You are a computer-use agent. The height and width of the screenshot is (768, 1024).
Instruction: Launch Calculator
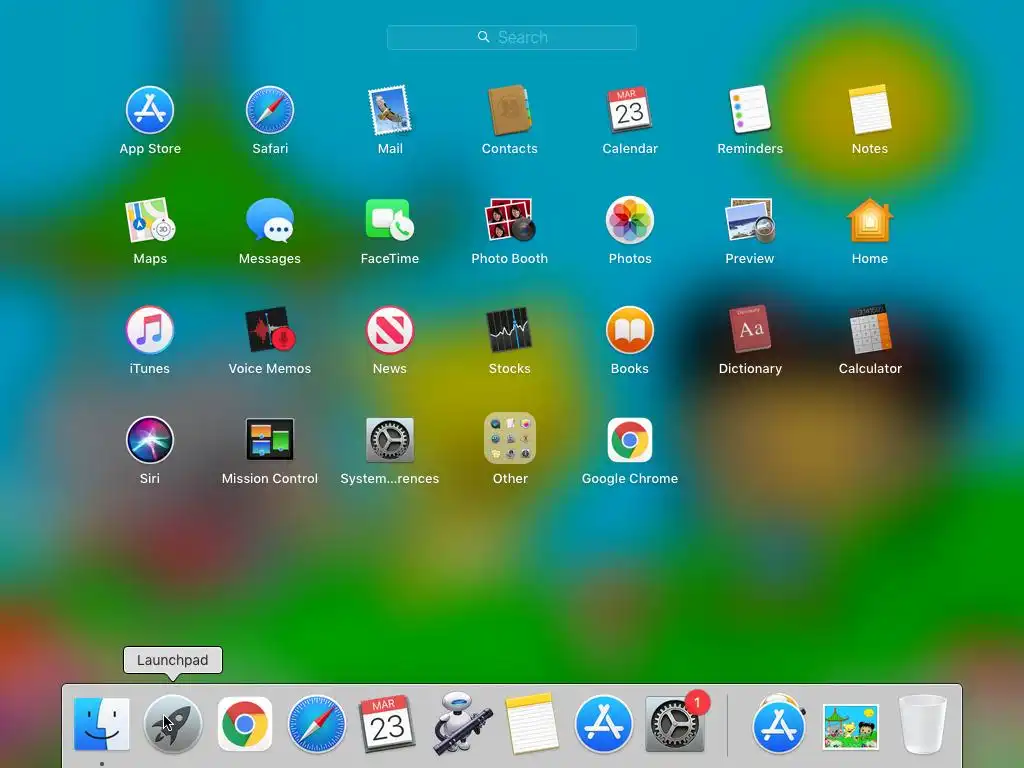(x=870, y=330)
